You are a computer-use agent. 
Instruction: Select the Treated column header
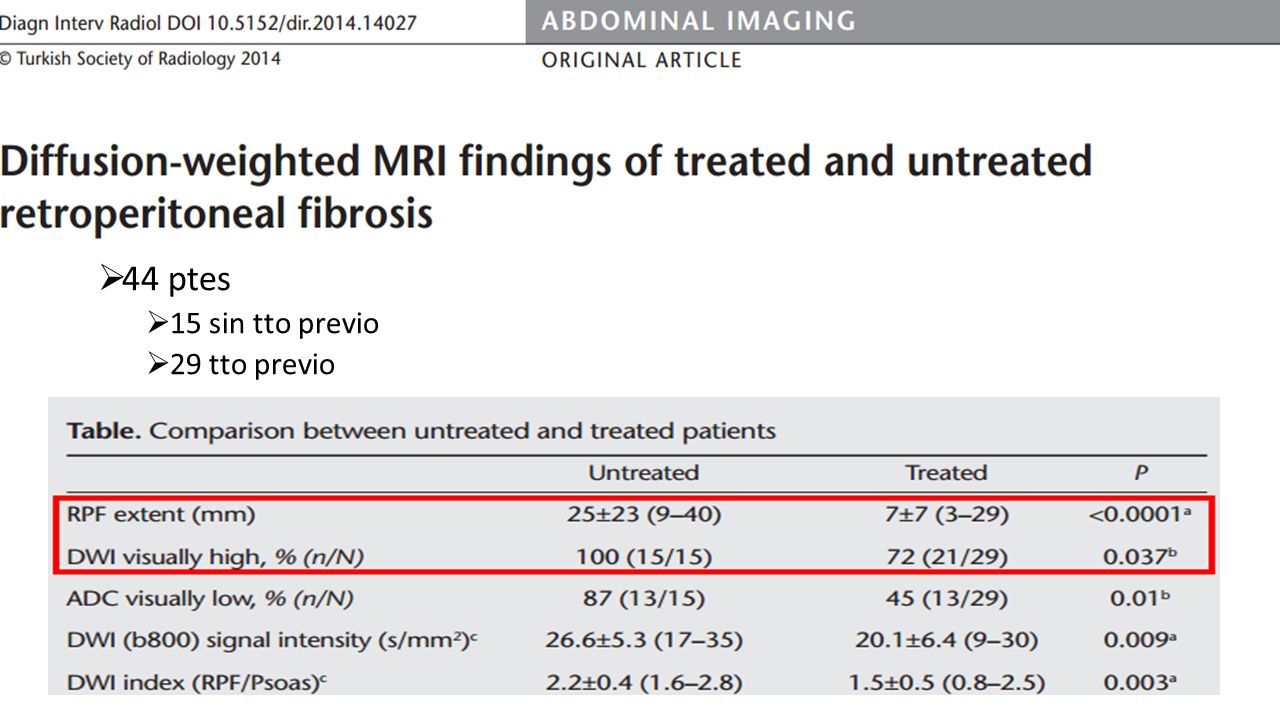946,472
